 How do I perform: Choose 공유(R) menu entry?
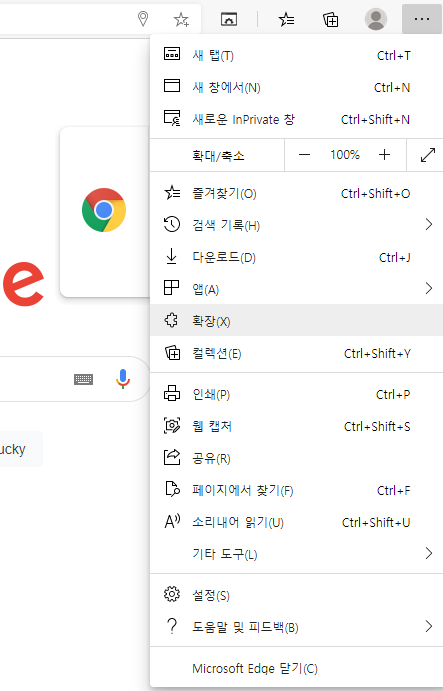click(x=296, y=458)
